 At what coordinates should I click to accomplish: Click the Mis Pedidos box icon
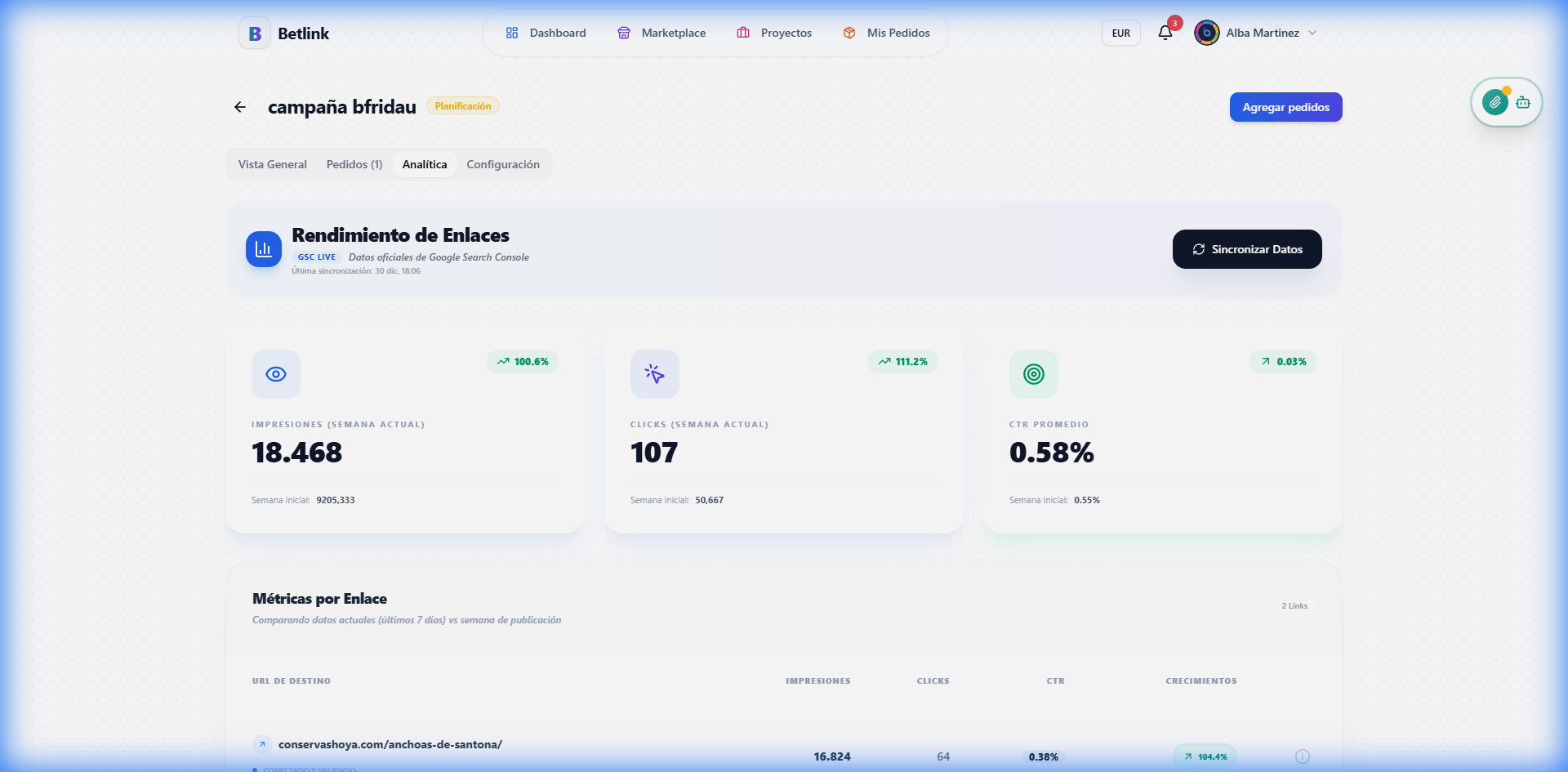point(849,33)
